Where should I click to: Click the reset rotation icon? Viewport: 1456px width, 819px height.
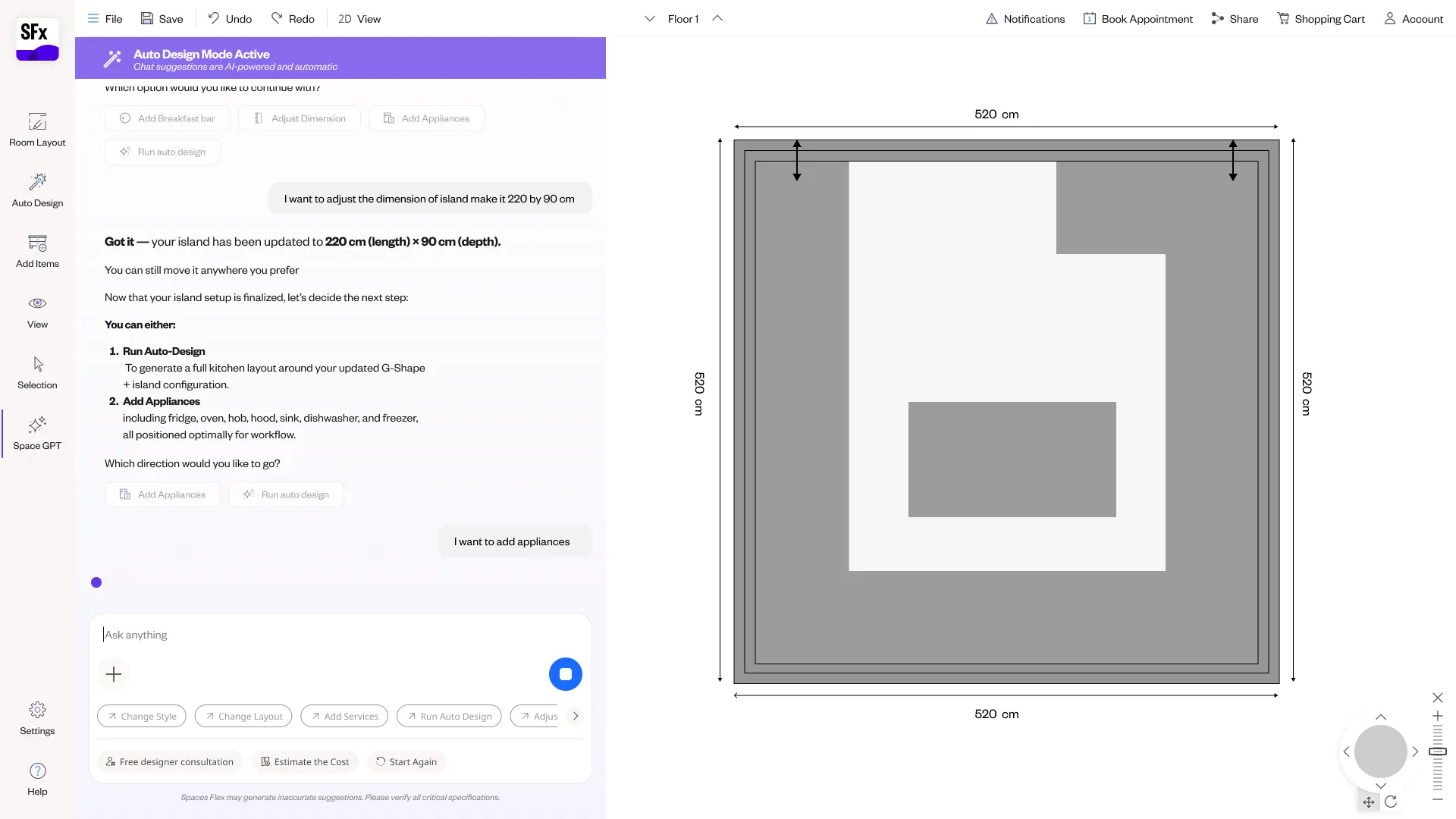click(1391, 802)
